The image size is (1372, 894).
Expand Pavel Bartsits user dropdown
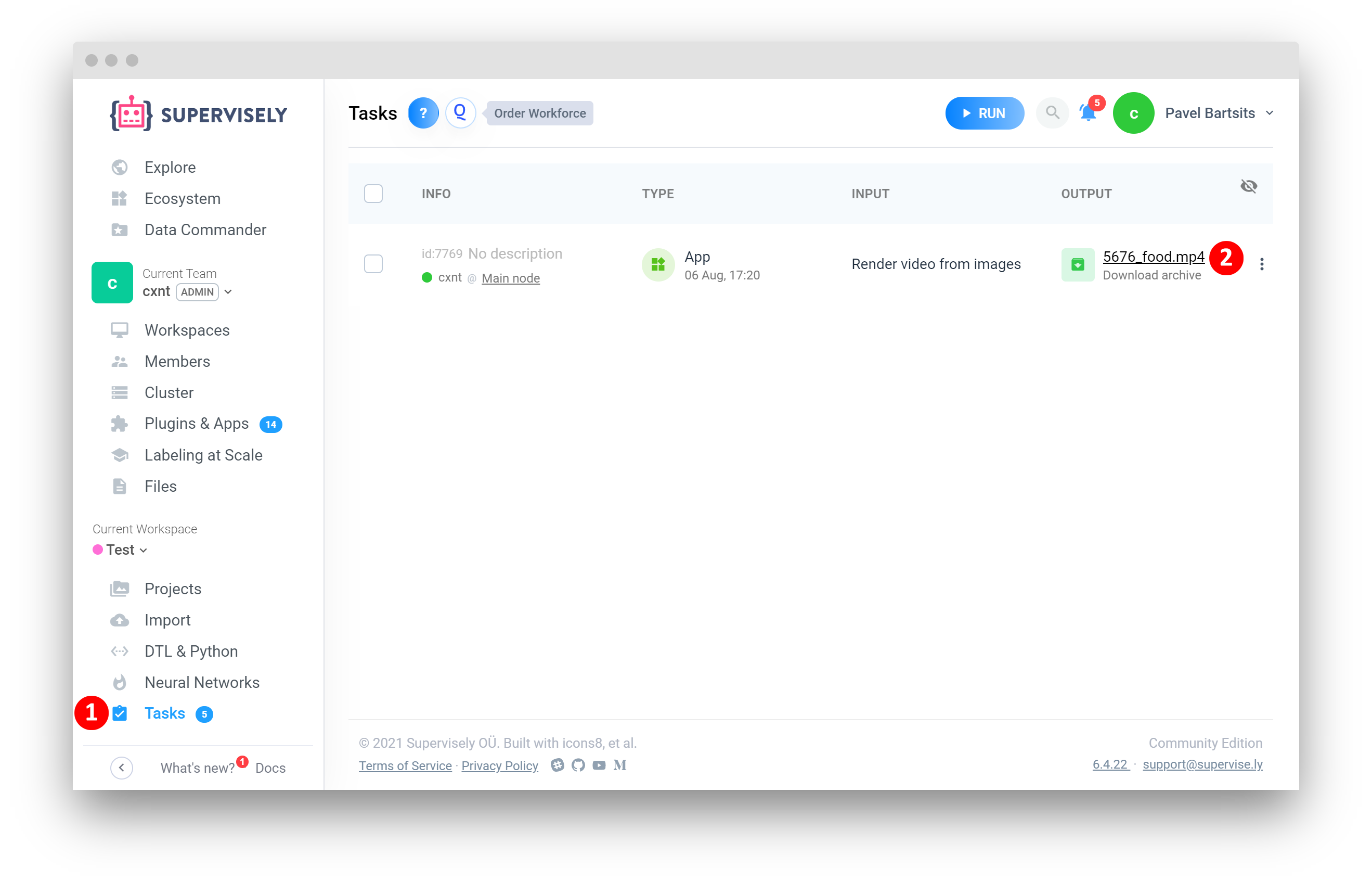point(1269,113)
